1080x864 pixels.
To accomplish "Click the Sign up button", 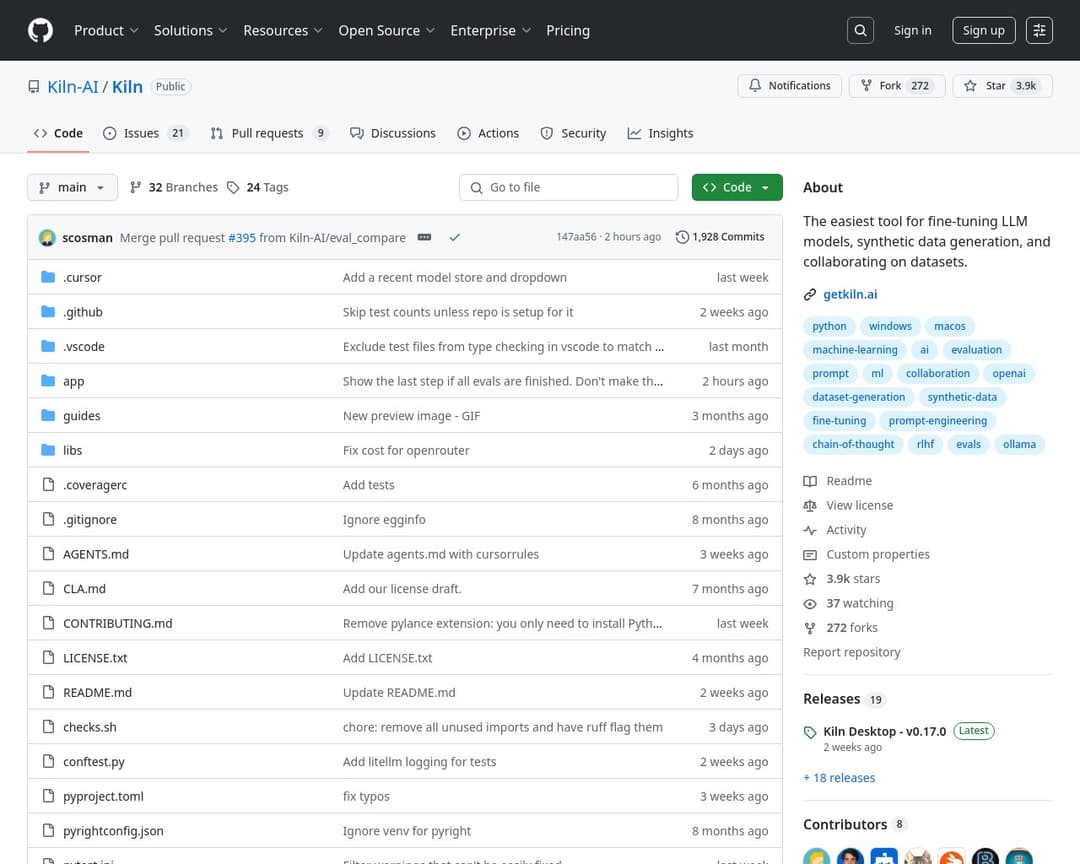I will 984,30.
